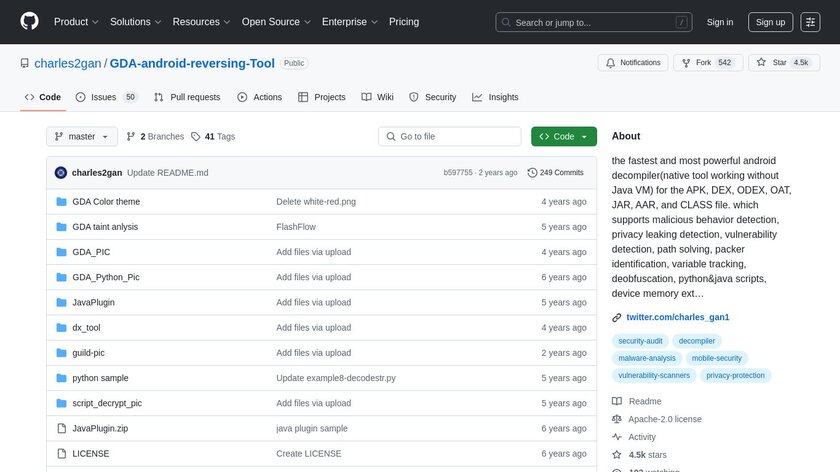Expand the master branch dropdown
The width and height of the screenshot is (840, 472).
click(x=82, y=137)
